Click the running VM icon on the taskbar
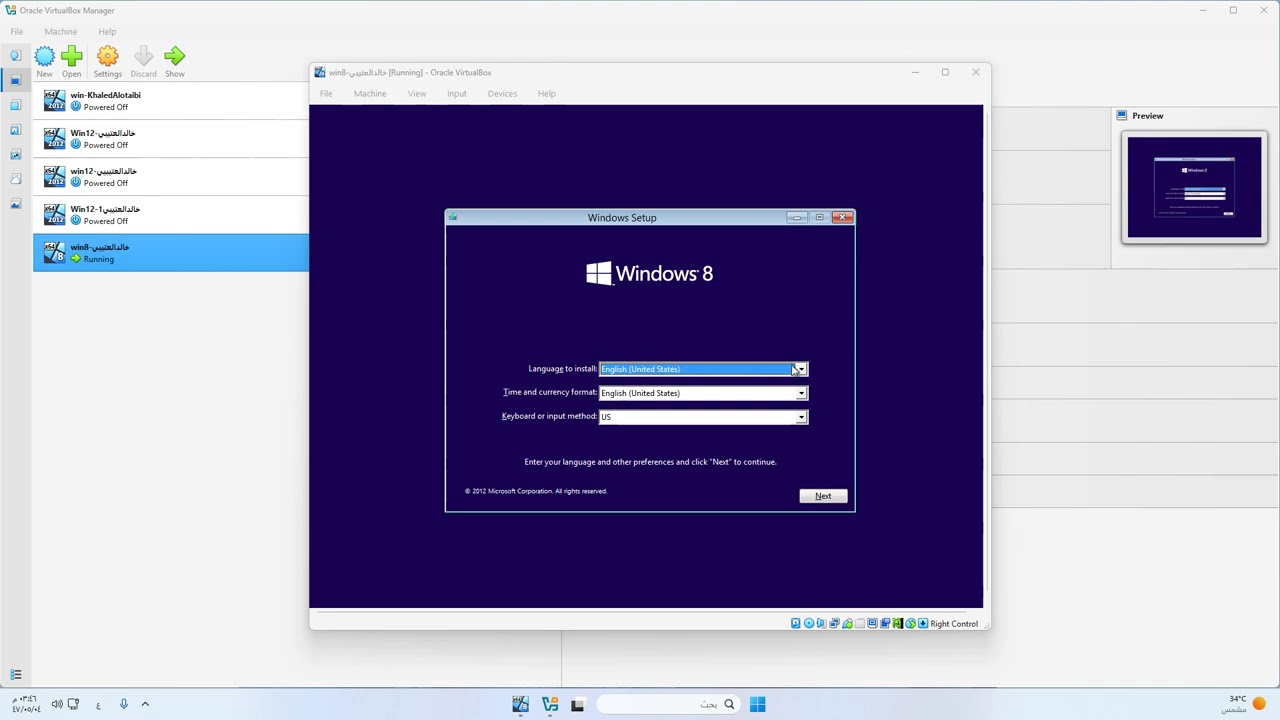 tap(520, 704)
